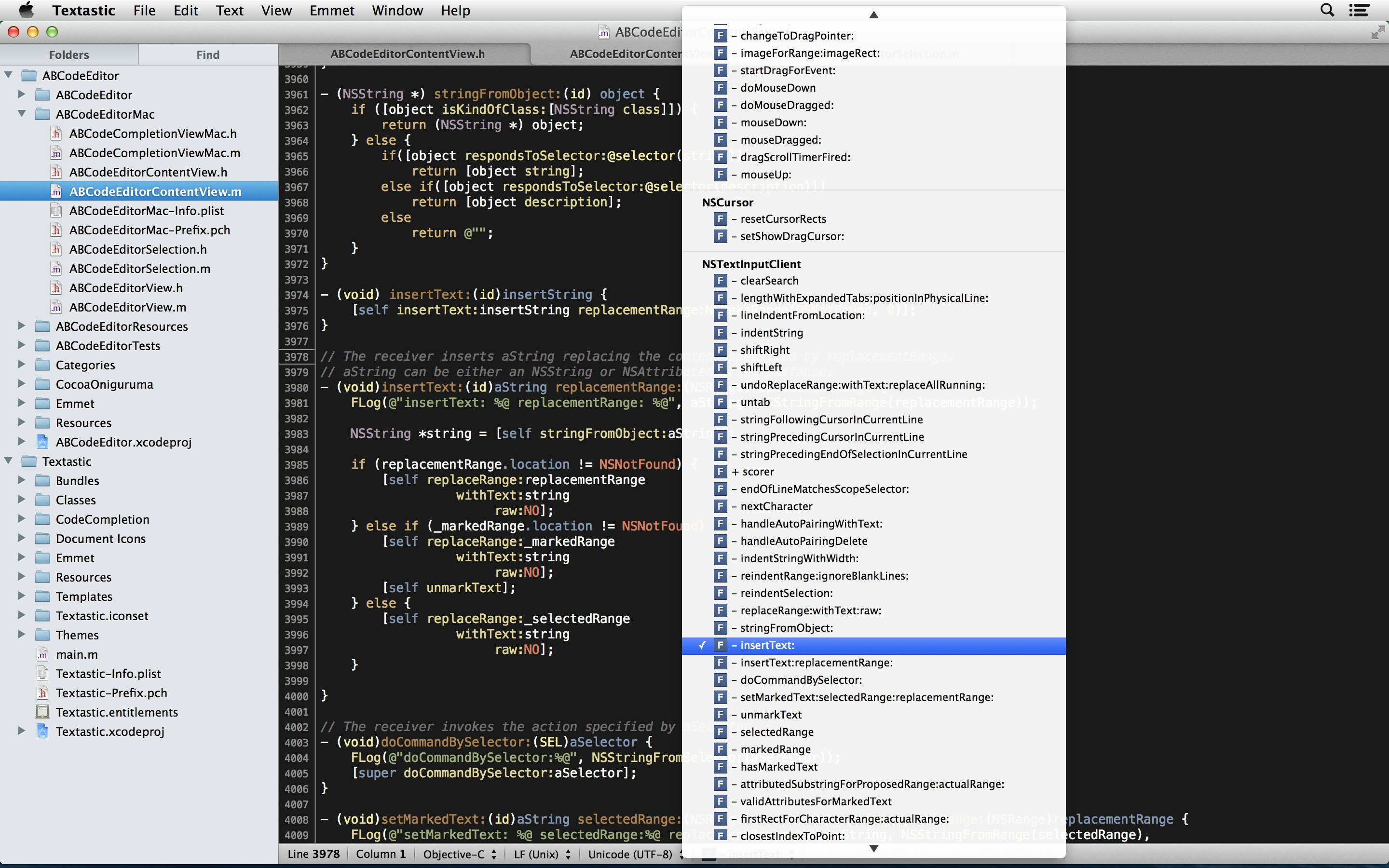Image resolution: width=1389 pixels, height=868 pixels.
Task: Open the Objective-C language dropdown
Action: click(459, 854)
